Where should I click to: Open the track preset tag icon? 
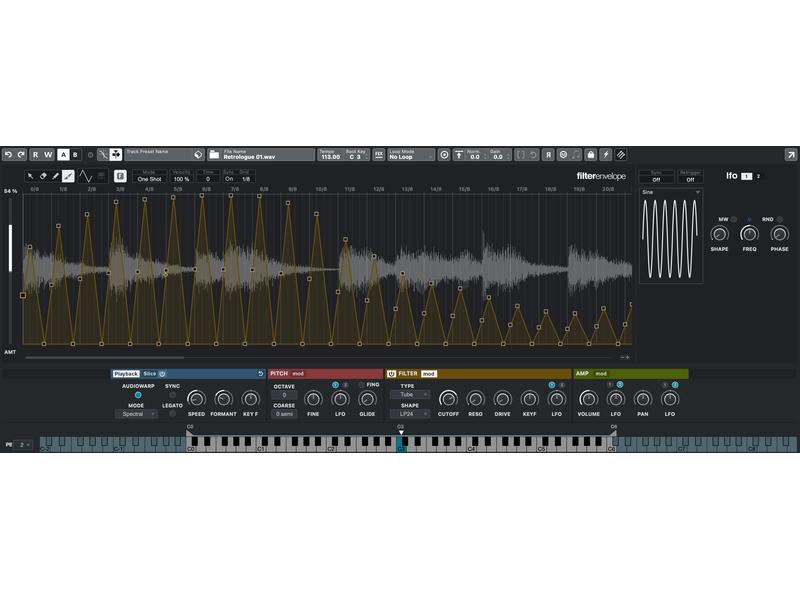pos(198,155)
